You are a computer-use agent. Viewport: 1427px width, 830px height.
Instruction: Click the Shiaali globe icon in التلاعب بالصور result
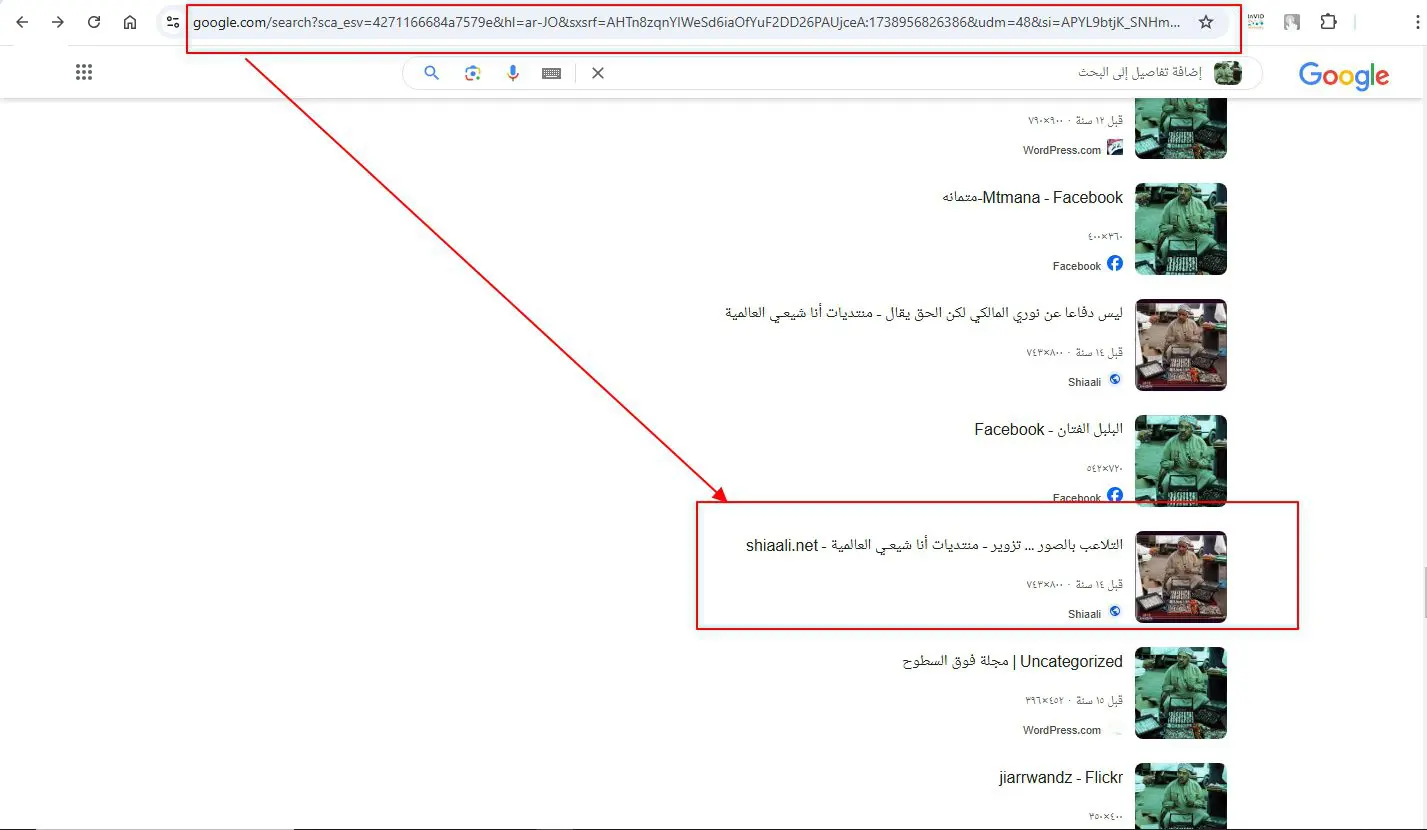click(x=1115, y=612)
